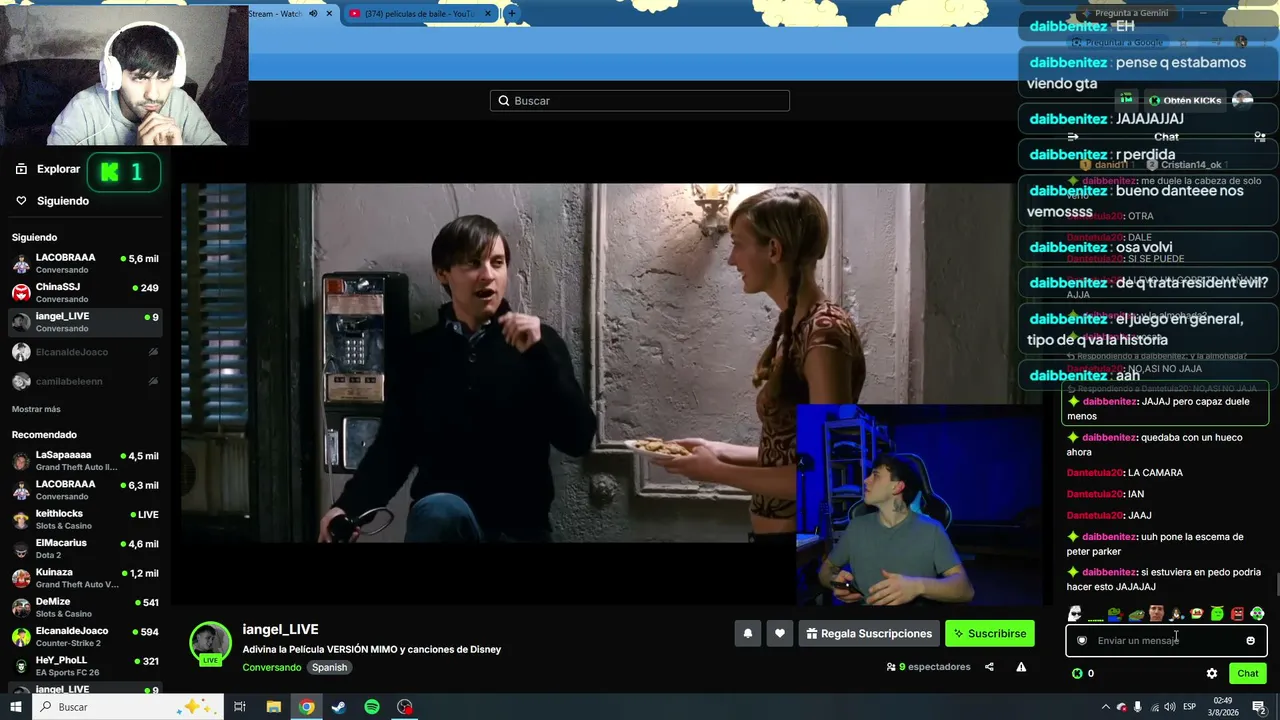Click the green Suscribirse button
Image resolution: width=1280 pixels, height=720 pixels.
click(x=990, y=633)
